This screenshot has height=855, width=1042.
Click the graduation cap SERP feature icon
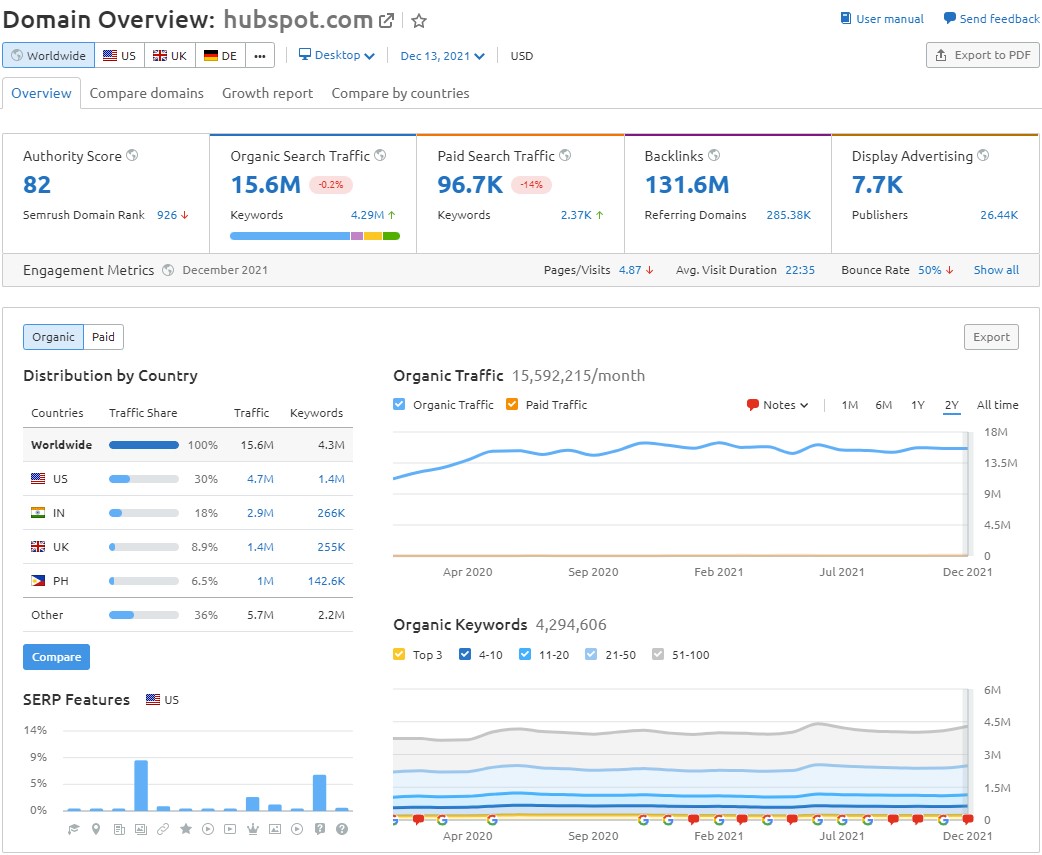[x=74, y=828]
